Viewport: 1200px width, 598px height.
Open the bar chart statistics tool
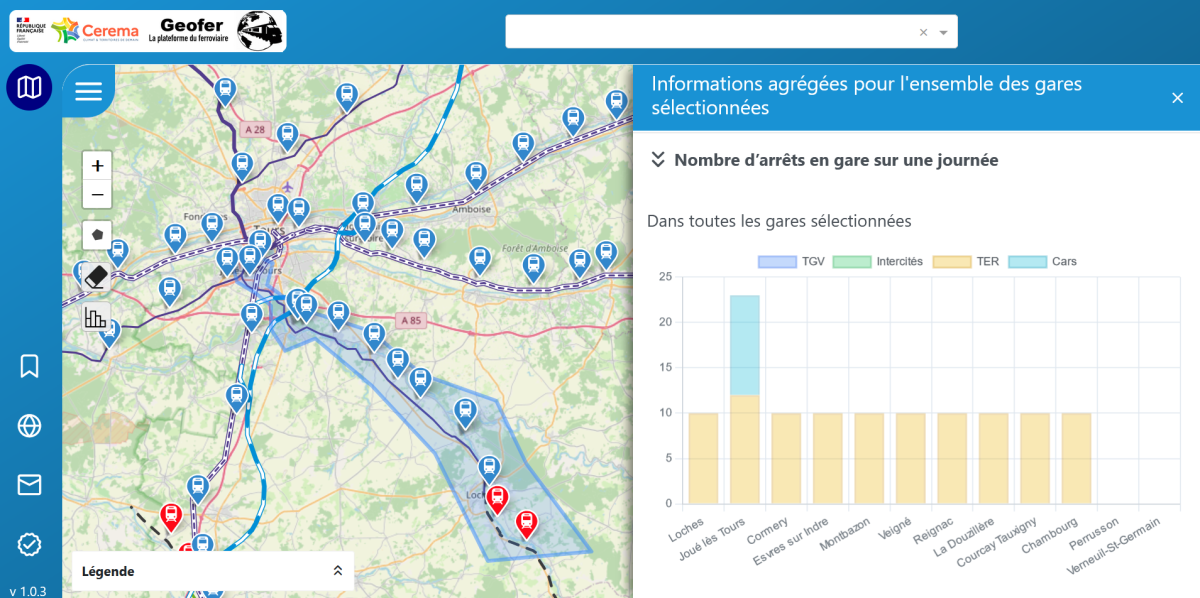click(96, 318)
